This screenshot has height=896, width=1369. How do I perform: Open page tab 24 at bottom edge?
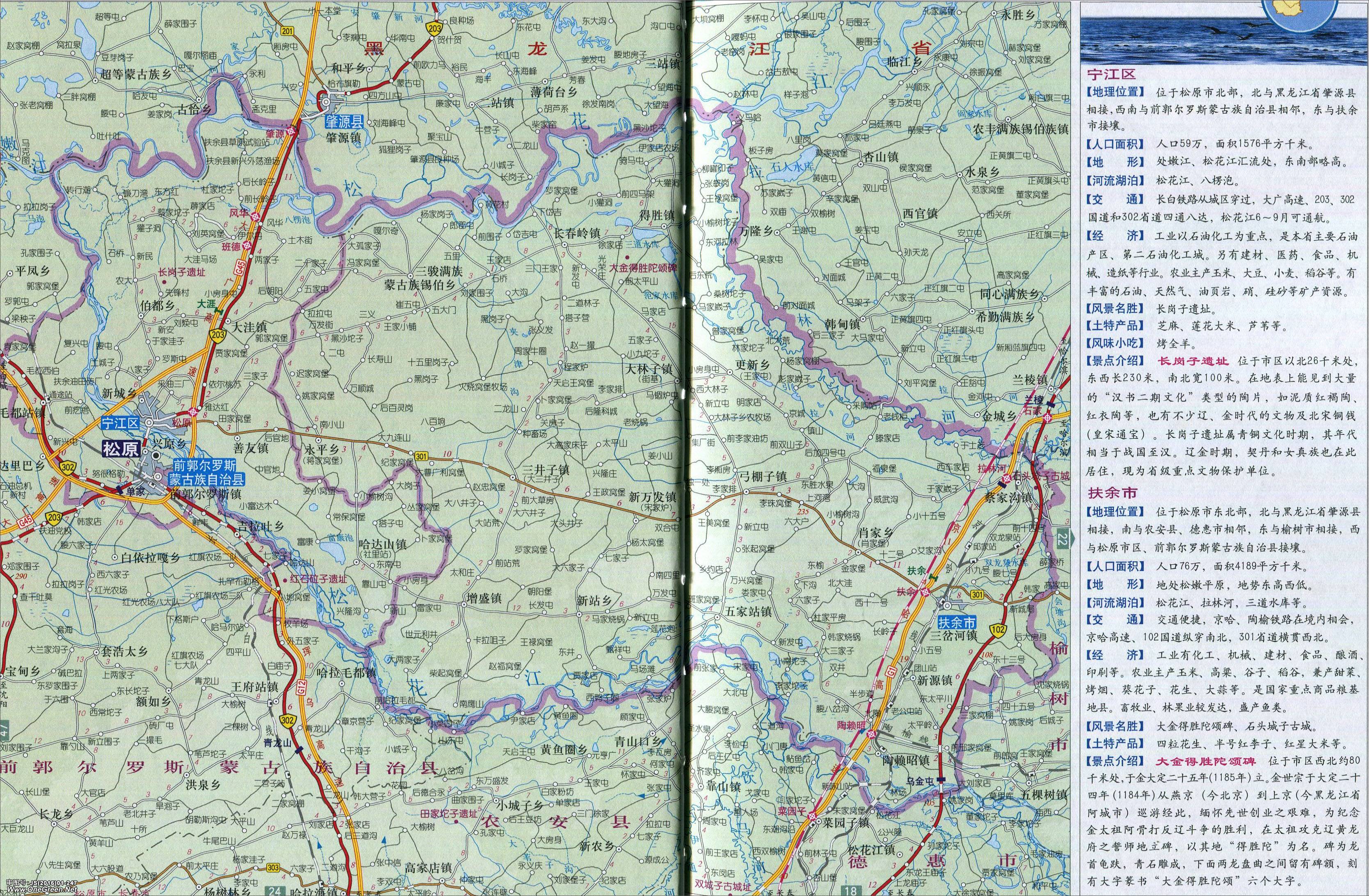click(276, 891)
